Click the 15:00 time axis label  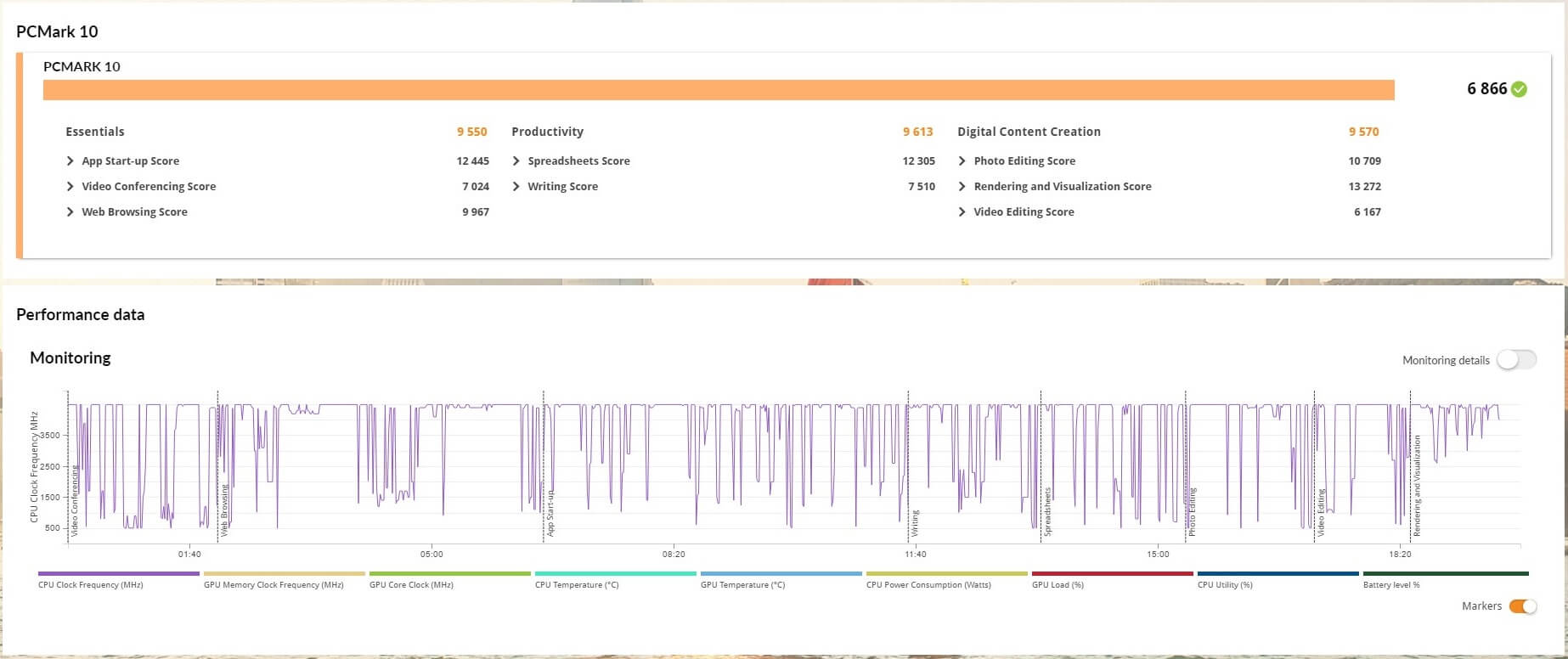point(1158,554)
